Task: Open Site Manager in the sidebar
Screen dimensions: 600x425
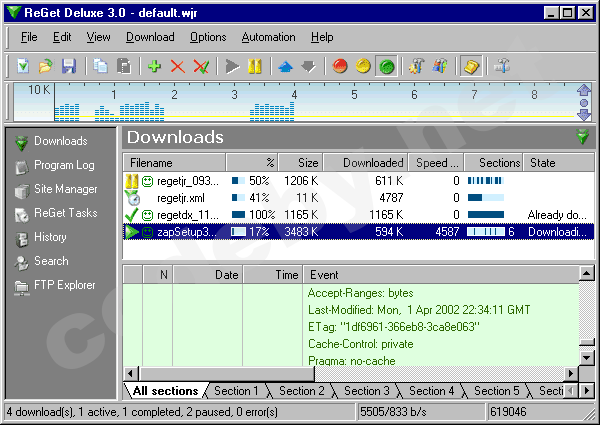Action: (65, 189)
